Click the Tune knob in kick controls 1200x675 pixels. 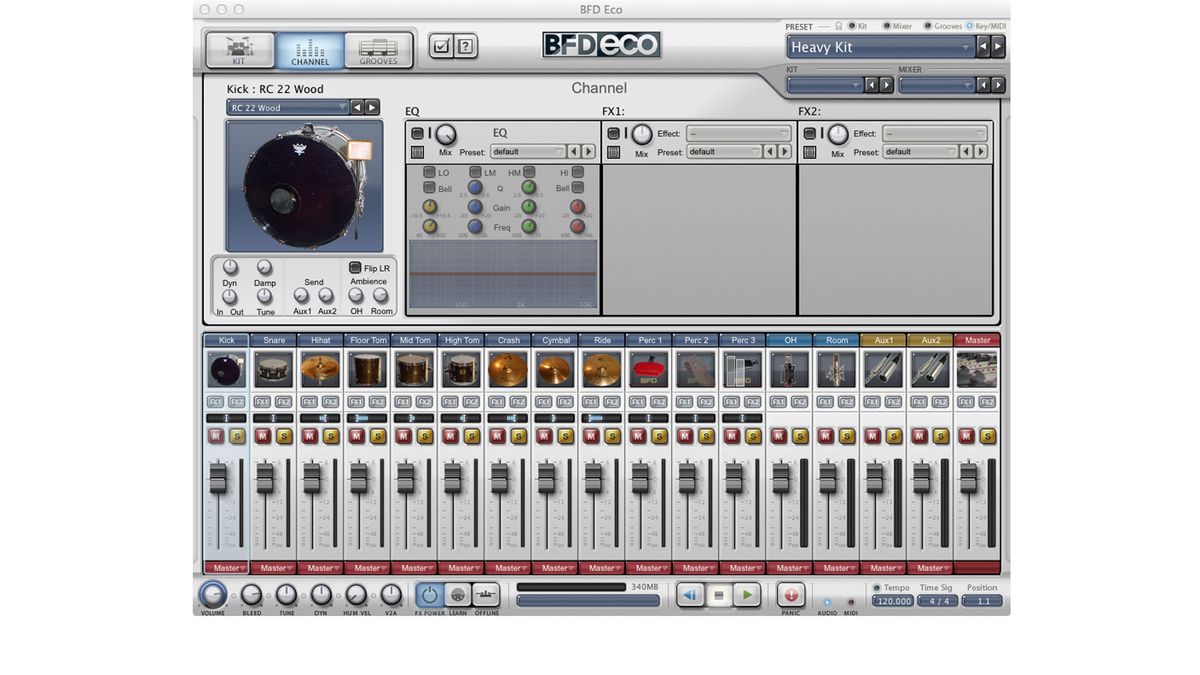click(x=264, y=297)
